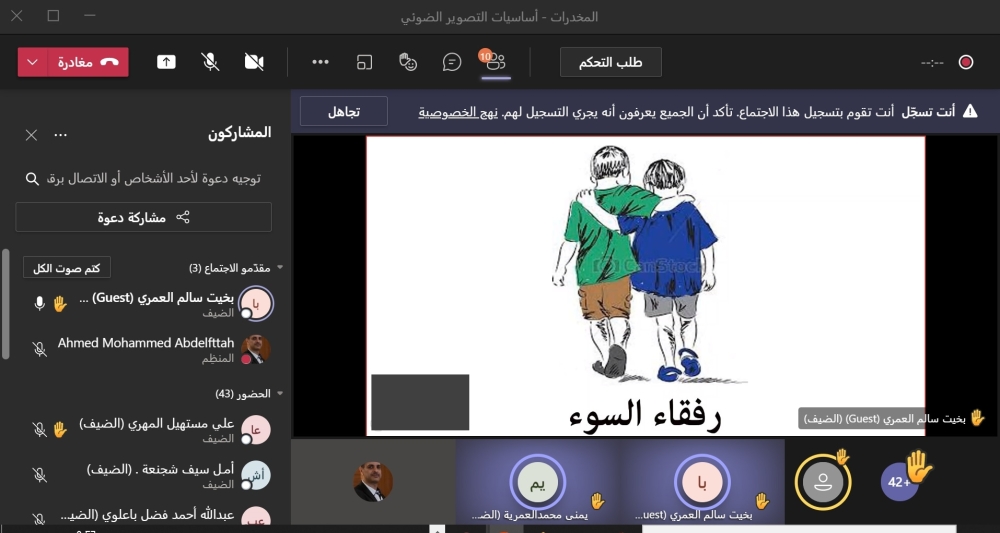Click the shared slide showing رفقاء السوء
1000x533 pixels.
coord(645,286)
